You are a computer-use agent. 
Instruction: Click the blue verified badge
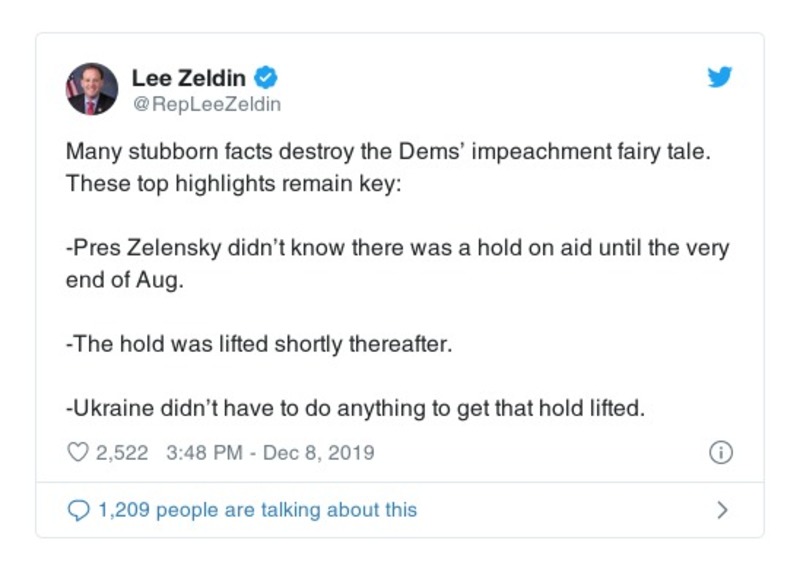click(267, 77)
